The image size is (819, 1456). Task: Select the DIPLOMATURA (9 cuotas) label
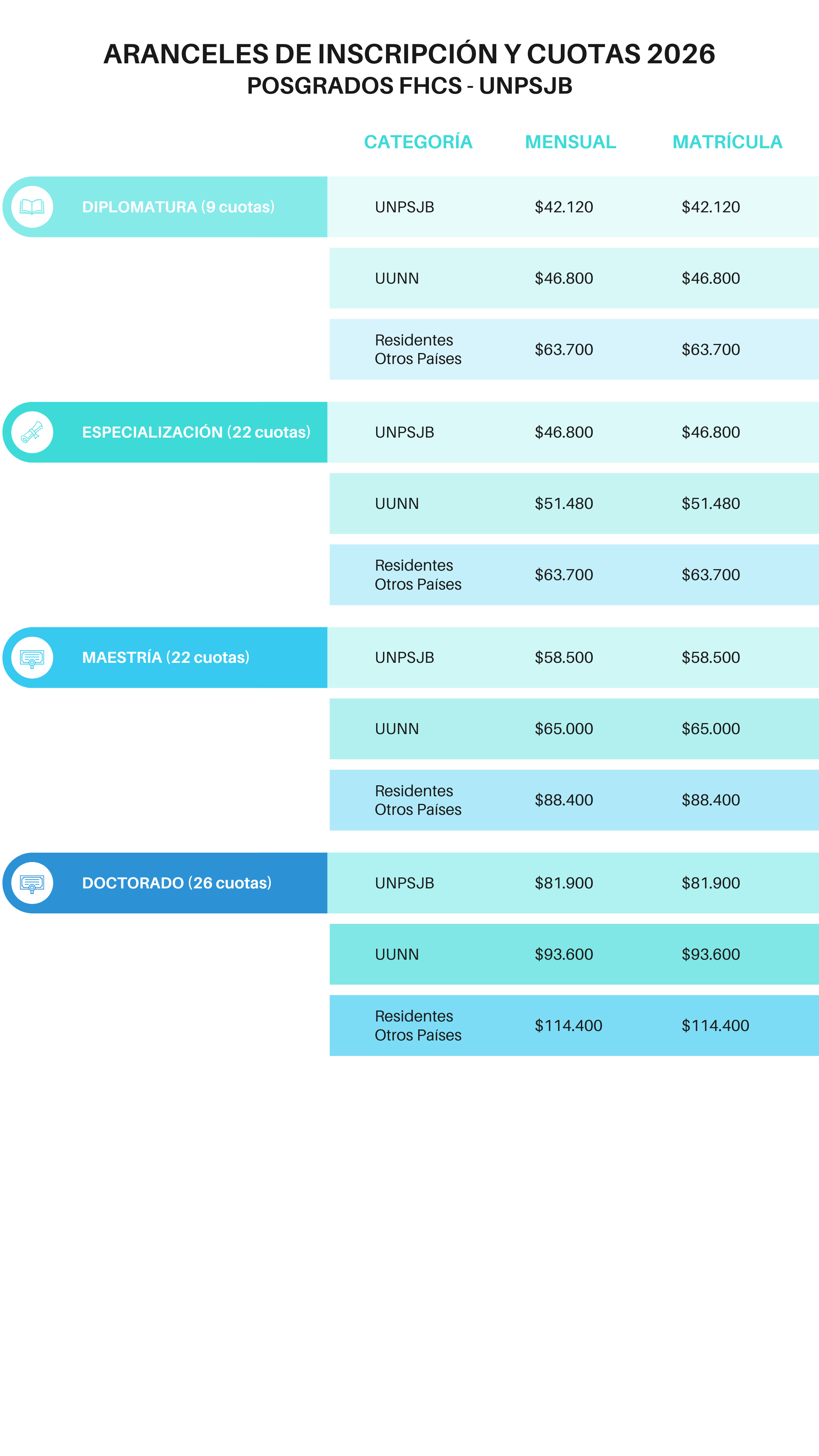[178, 207]
